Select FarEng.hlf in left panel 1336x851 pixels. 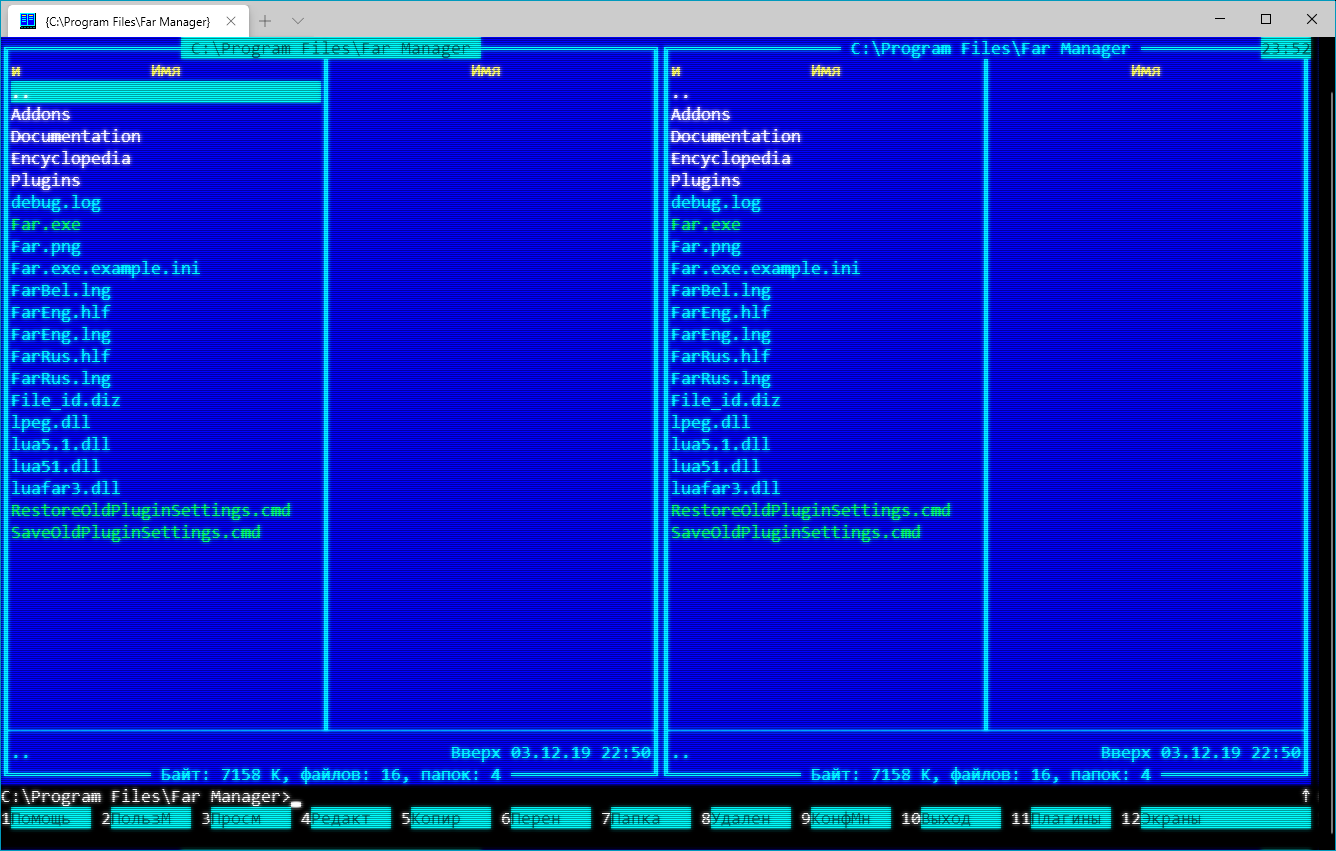click(61, 312)
